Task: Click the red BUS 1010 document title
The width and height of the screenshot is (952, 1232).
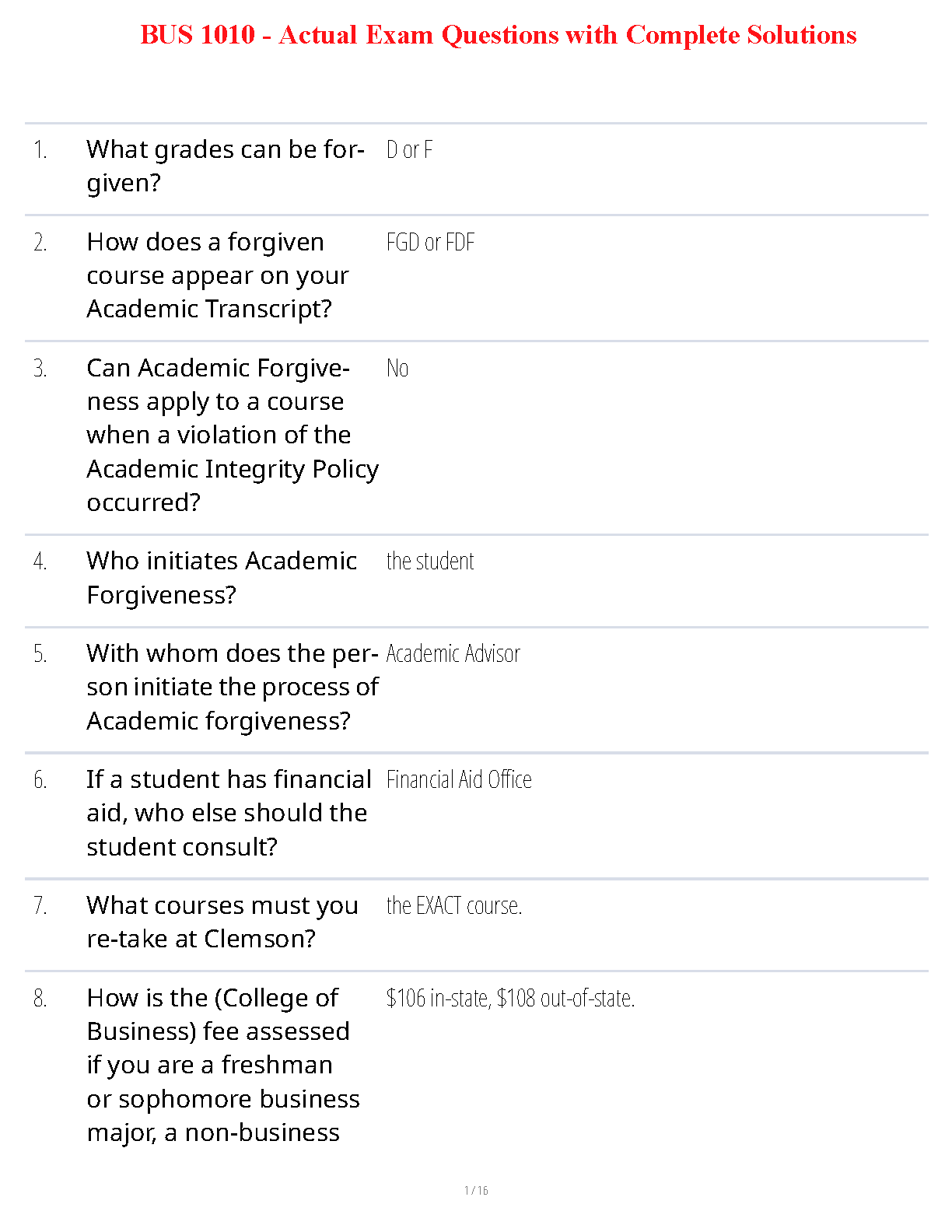Action: click(498, 35)
